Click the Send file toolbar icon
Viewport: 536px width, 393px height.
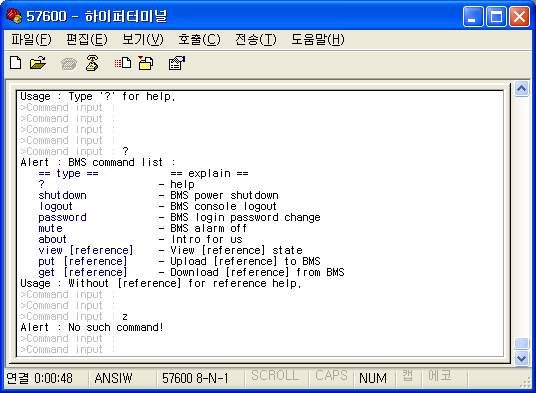click(x=123, y=63)
